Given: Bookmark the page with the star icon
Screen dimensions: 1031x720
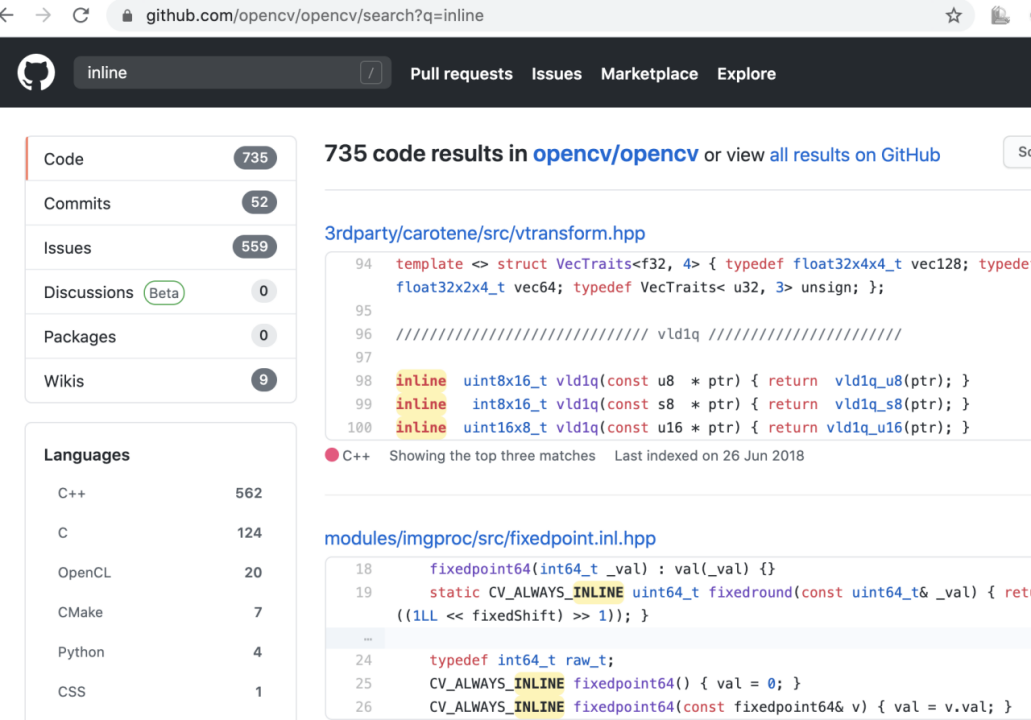Looking at the screenshot, I should coord(953,15).
